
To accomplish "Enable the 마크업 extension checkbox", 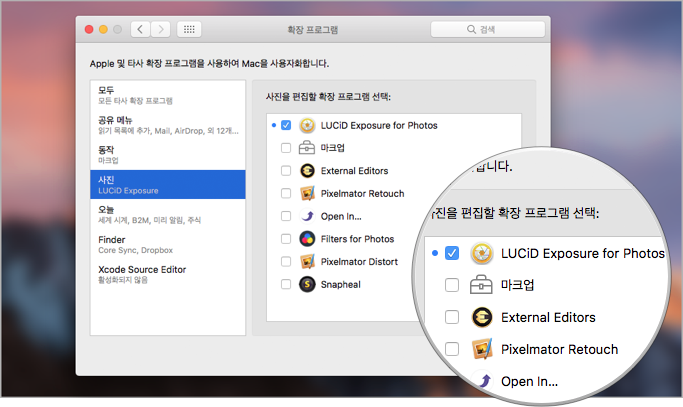I will click(286, 148).
